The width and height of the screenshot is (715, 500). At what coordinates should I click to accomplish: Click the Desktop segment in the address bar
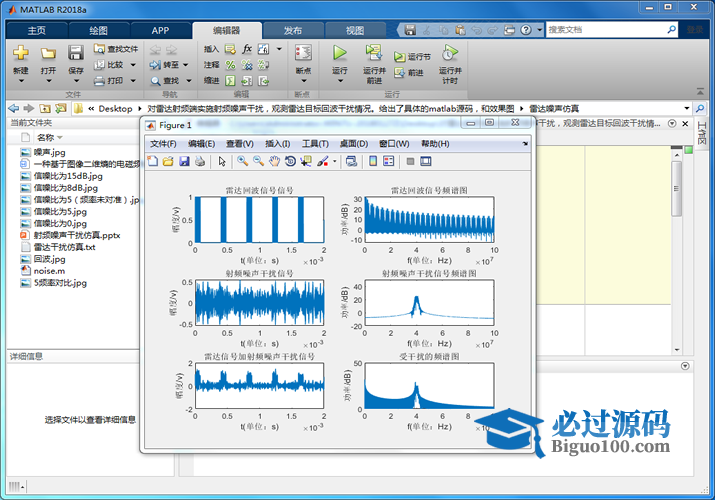[115, 108]
